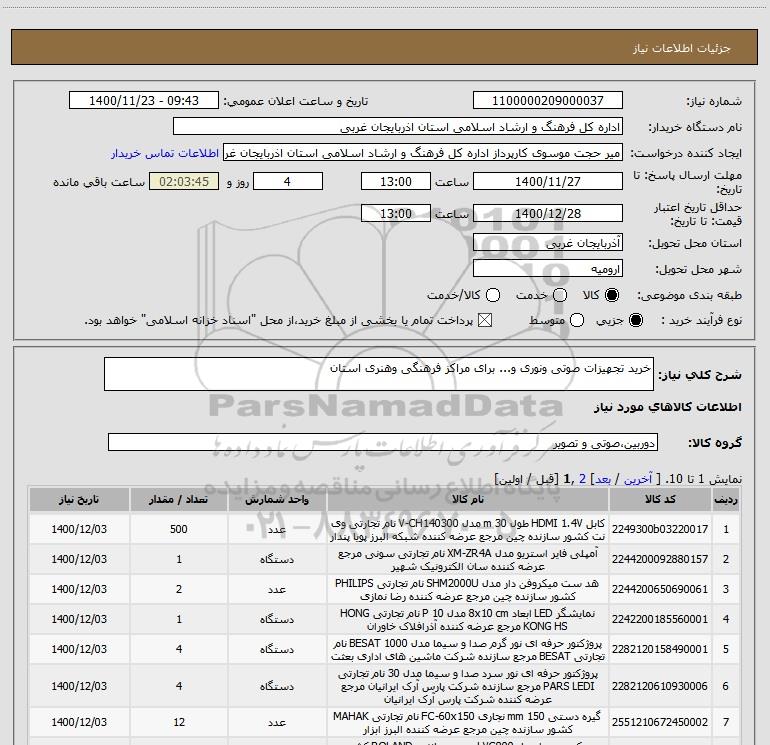The height and width of the screenshot is (745, 770).
Task: Toggle the اسناد خزانه اسلامی payment checkbox
Action: 485,321
